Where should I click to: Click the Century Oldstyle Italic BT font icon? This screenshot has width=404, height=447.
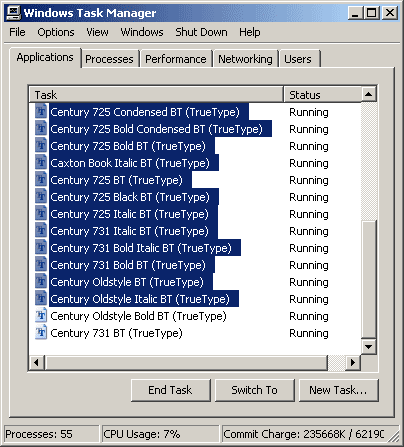[x=41, y=298]
